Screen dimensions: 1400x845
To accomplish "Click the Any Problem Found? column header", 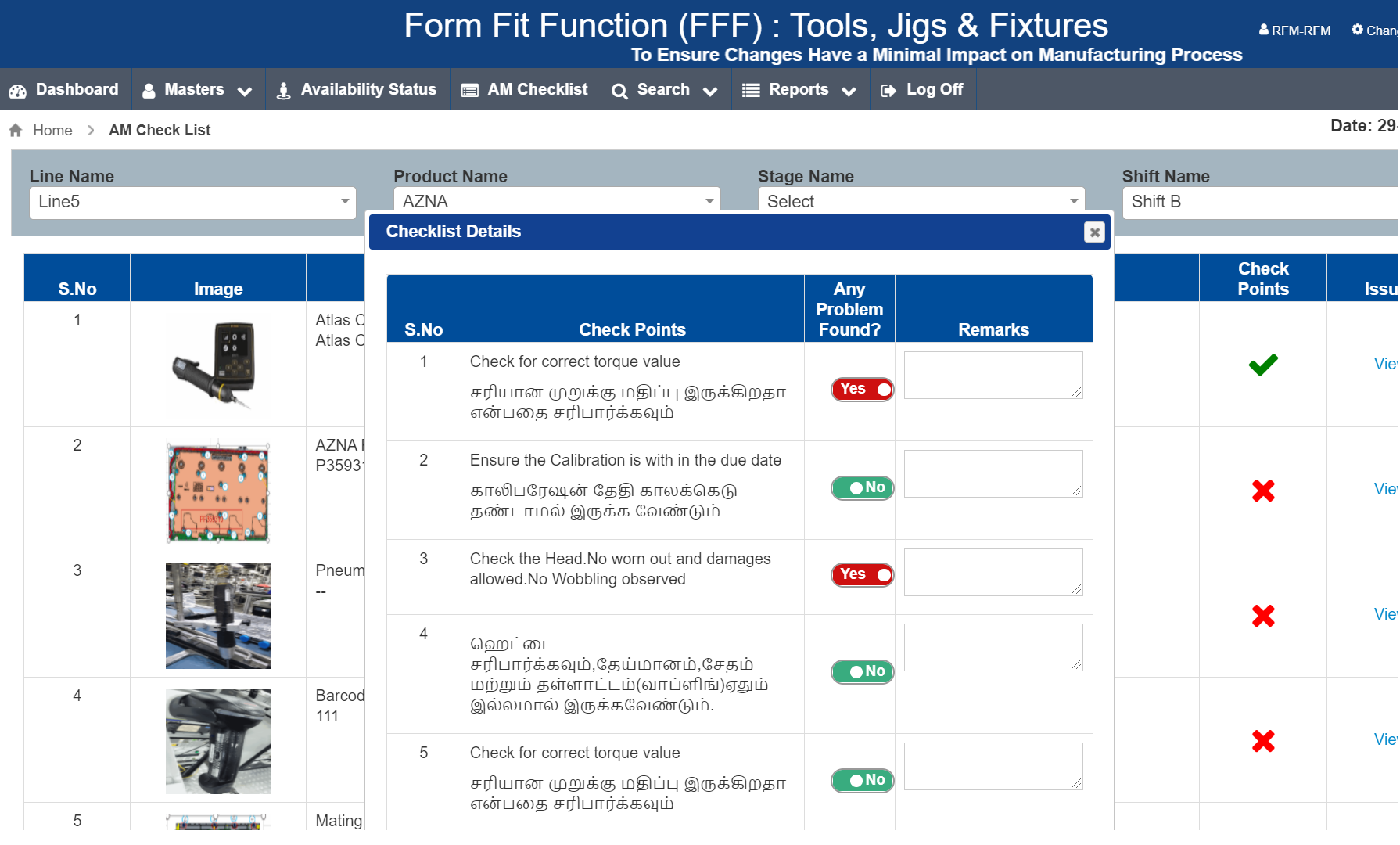I will pyautogui.click(x=849, y=309).
